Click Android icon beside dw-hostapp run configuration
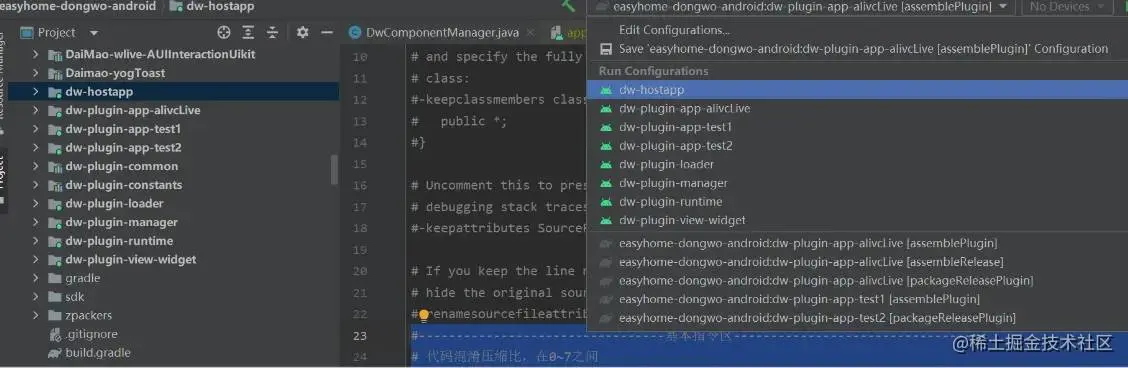 pos(606,90)
